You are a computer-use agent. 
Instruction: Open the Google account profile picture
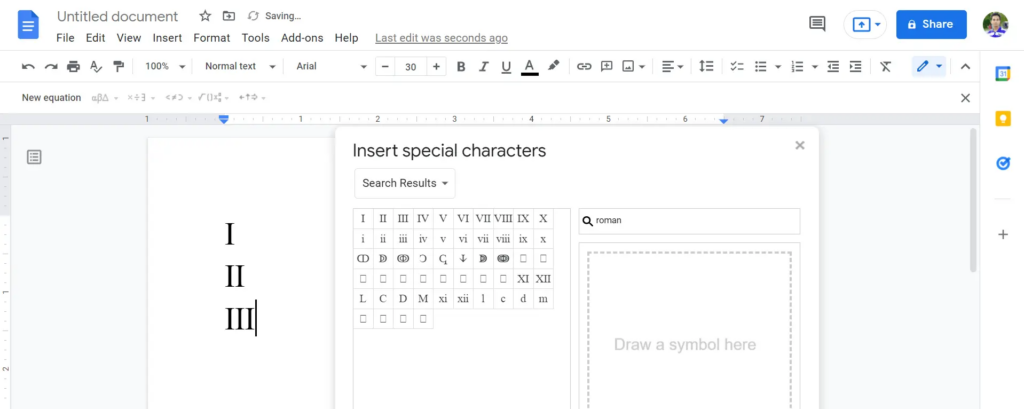point(995,24)
